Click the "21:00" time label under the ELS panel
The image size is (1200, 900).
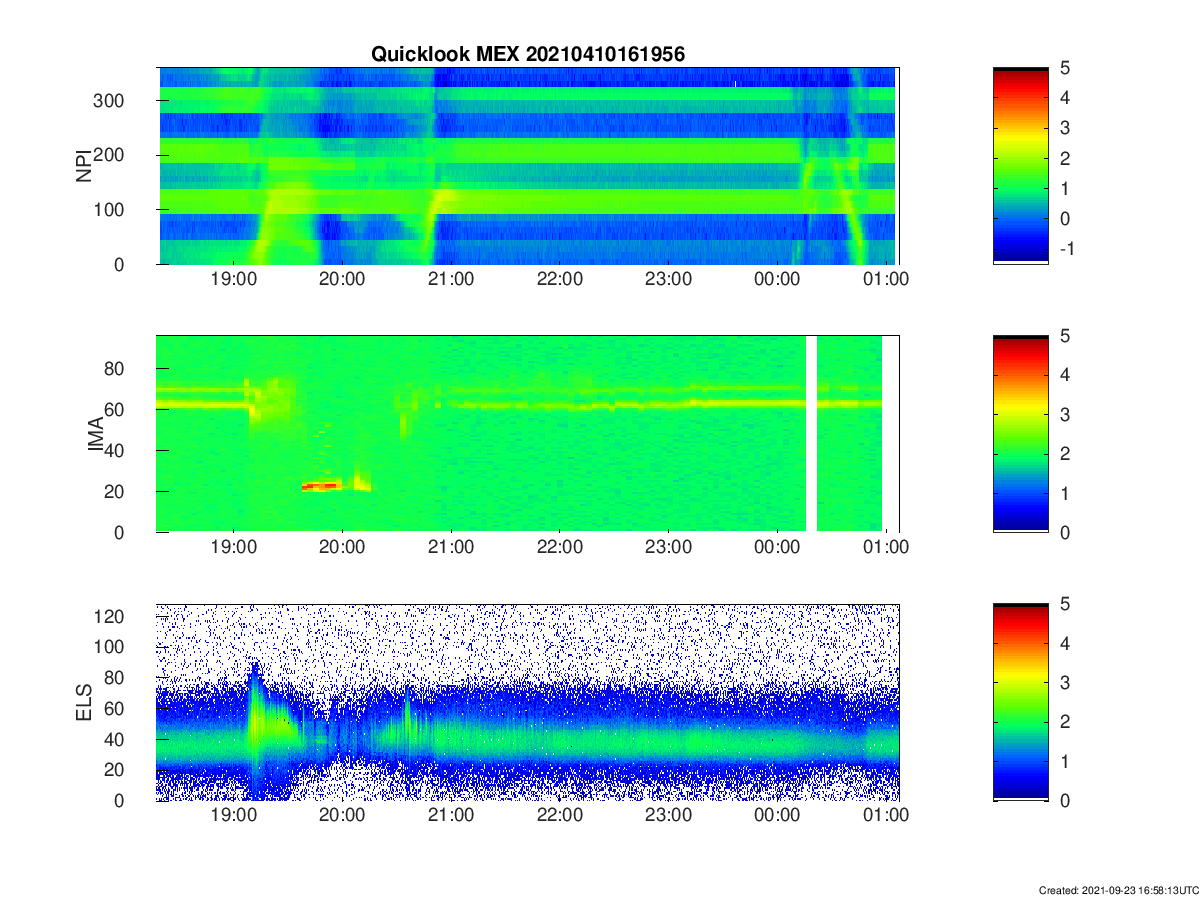point(451,818)
